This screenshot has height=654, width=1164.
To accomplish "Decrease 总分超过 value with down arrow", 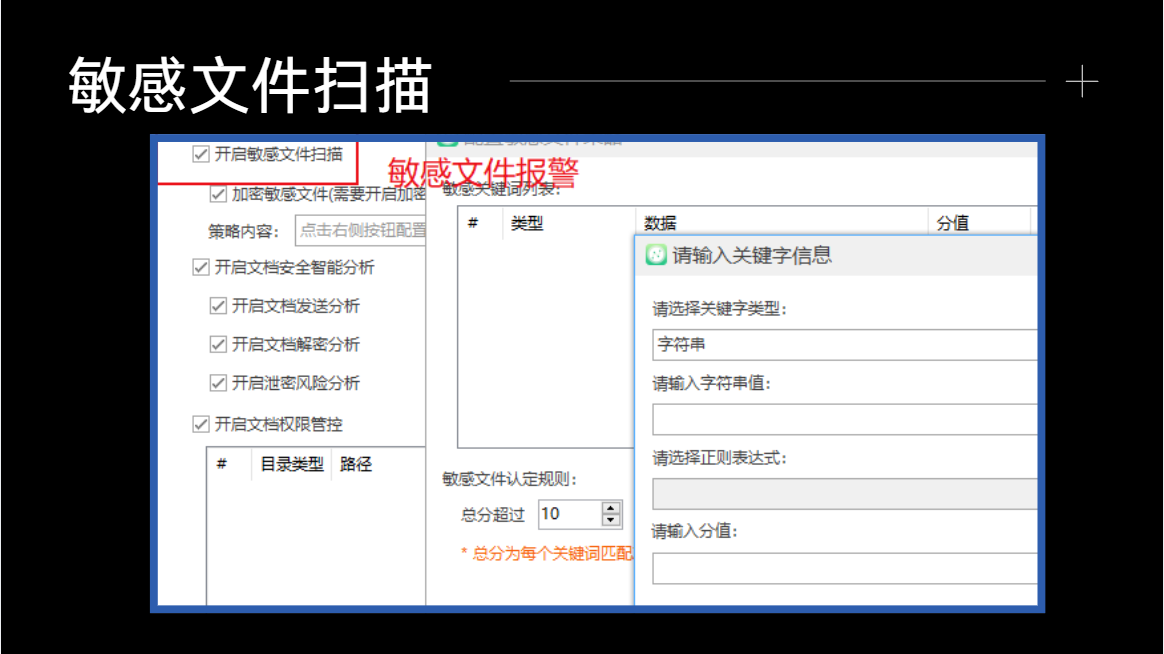I will [x=611, y=520].
